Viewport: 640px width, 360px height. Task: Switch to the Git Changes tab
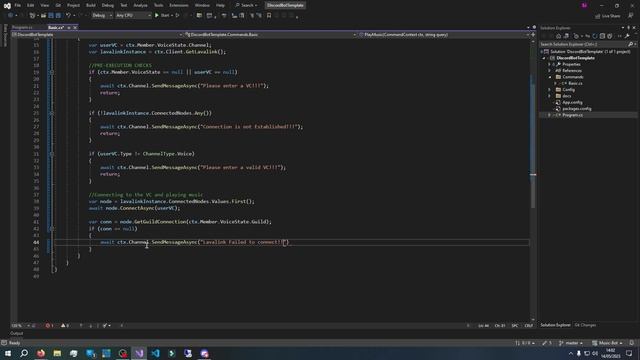585,325
